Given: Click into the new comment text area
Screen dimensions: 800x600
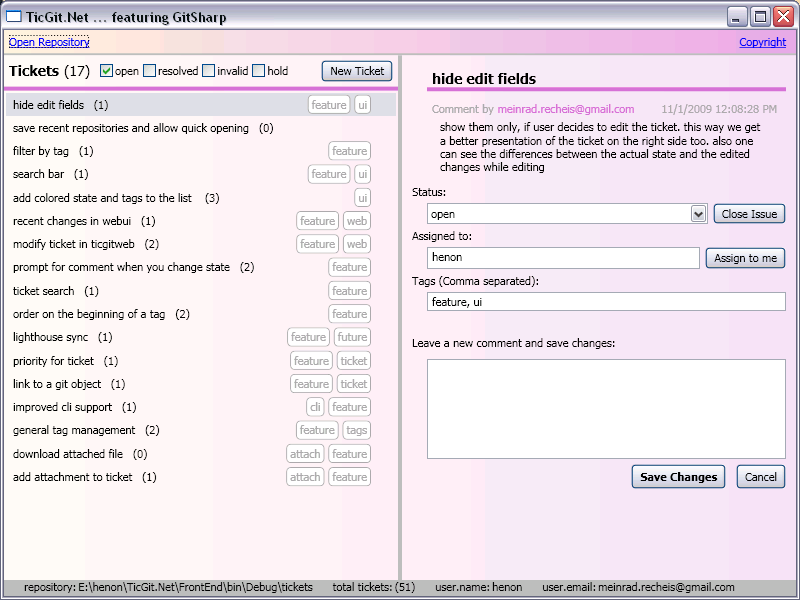Looking at the screenshot, I should click(606, 409).
